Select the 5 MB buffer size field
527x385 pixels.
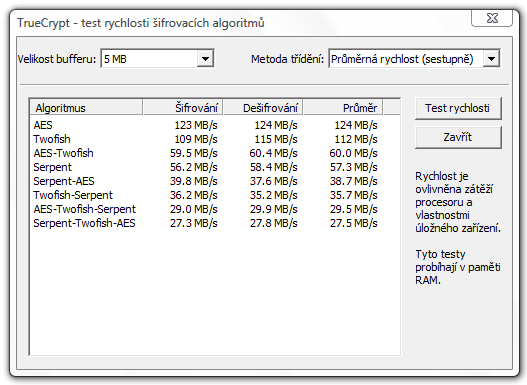coord(157,59)
